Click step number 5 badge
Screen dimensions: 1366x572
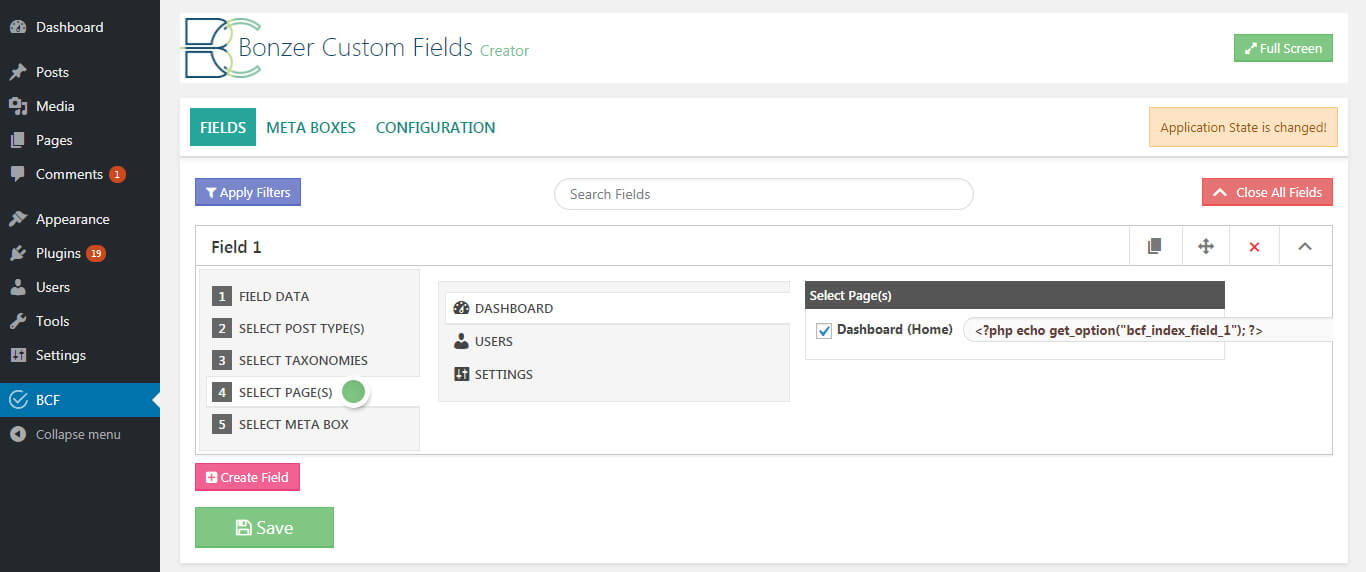click(x=221, y=424)
